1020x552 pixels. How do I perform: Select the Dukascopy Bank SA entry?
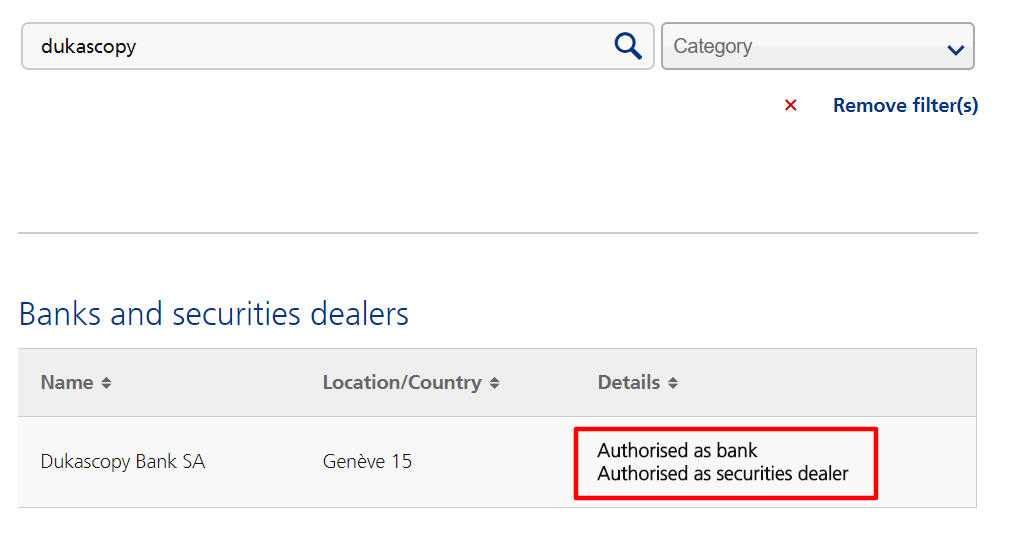click(123, 461)
